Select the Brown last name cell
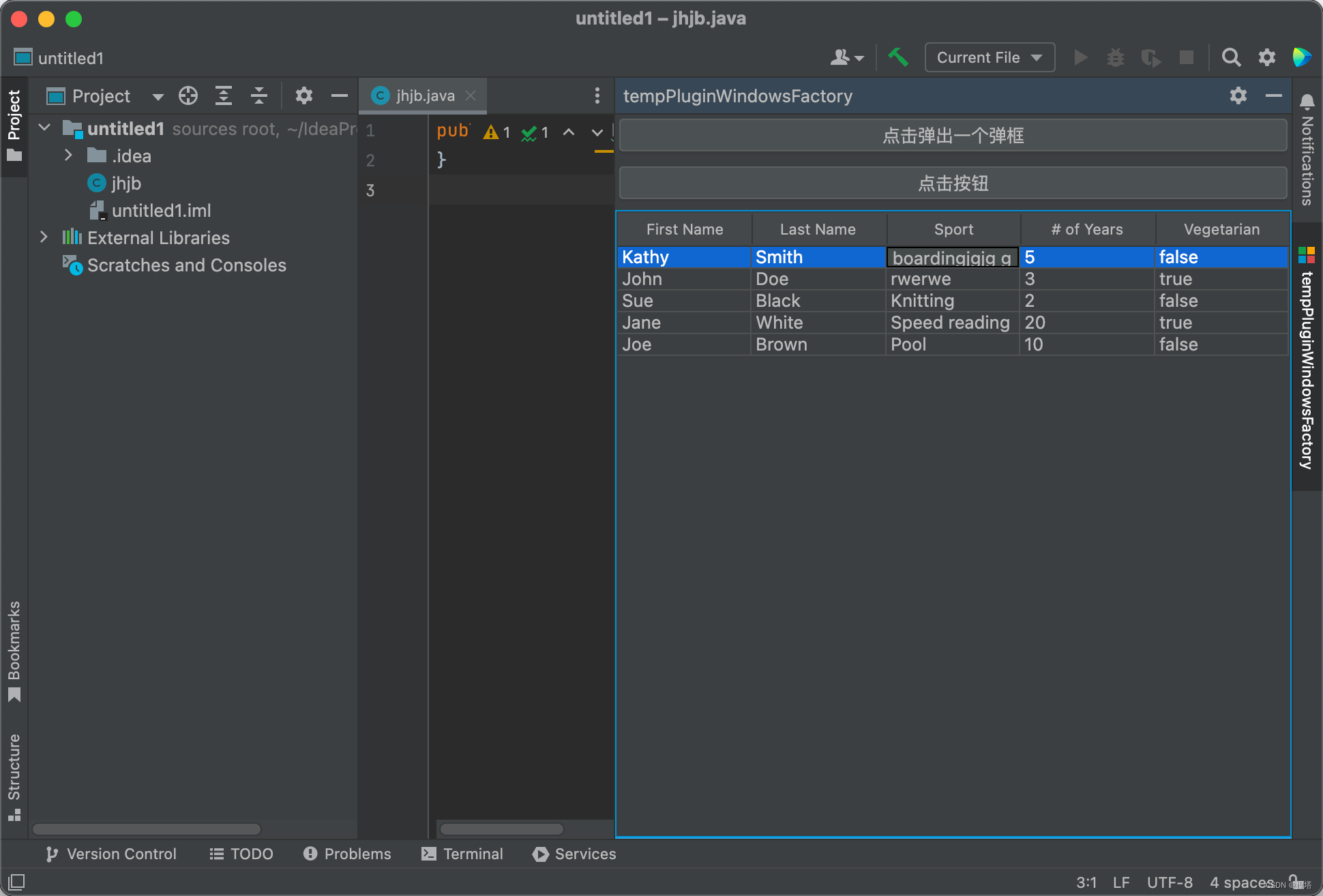The image size is (1323, 896). [818, 344]
